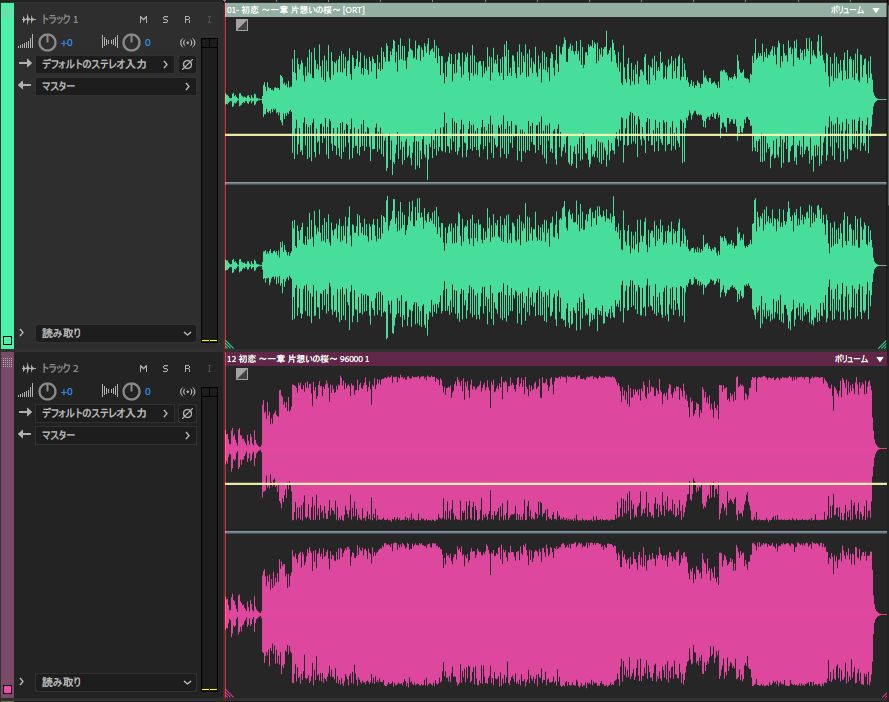This screenshot has height=702, width=889.
Task: Click Track 2 output arrow icon
Action: (x=25, y=435)
